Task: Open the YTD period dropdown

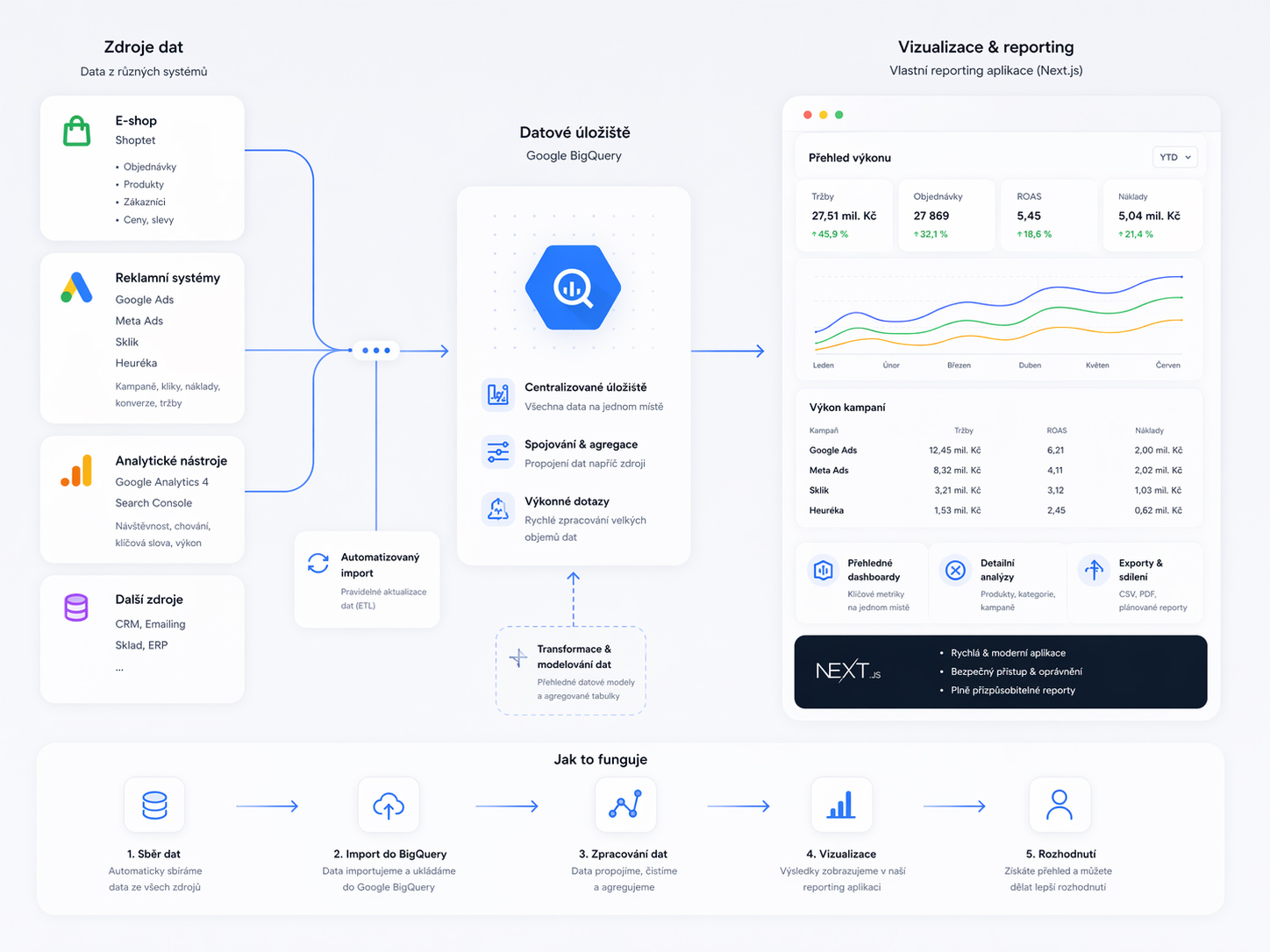Action: pos(1175,158)
